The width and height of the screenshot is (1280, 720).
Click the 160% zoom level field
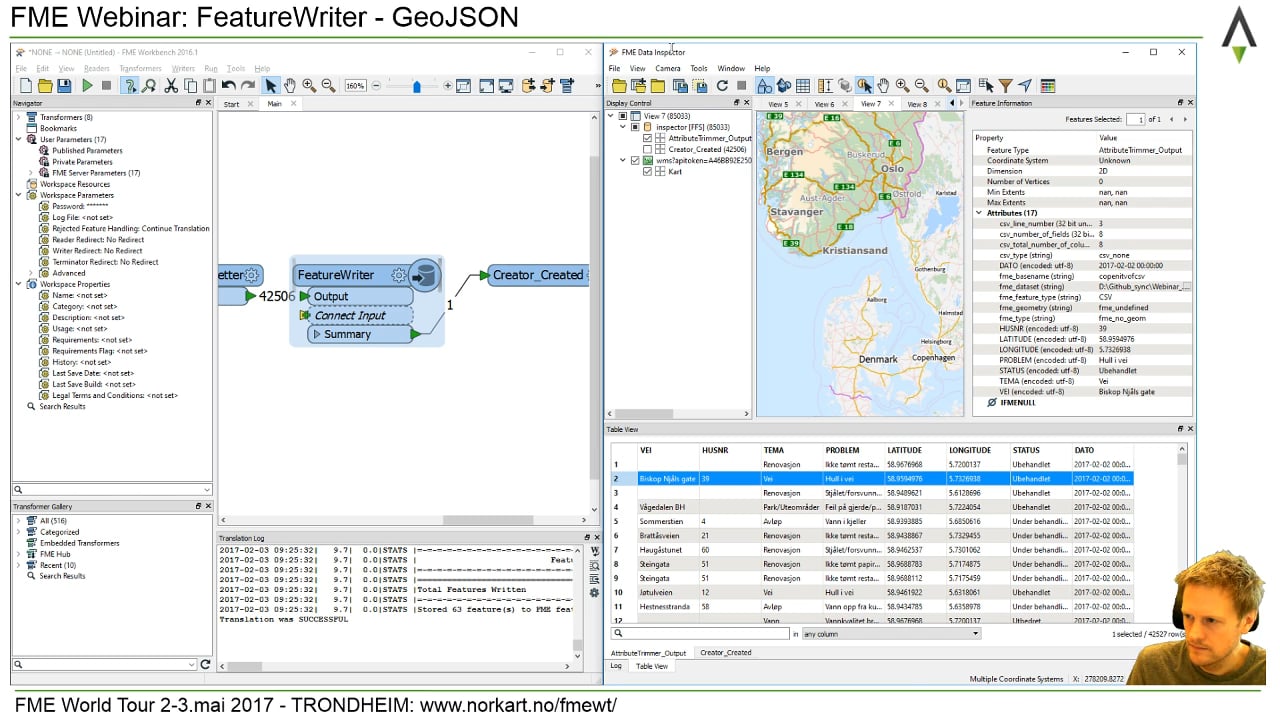coord(355,86)
